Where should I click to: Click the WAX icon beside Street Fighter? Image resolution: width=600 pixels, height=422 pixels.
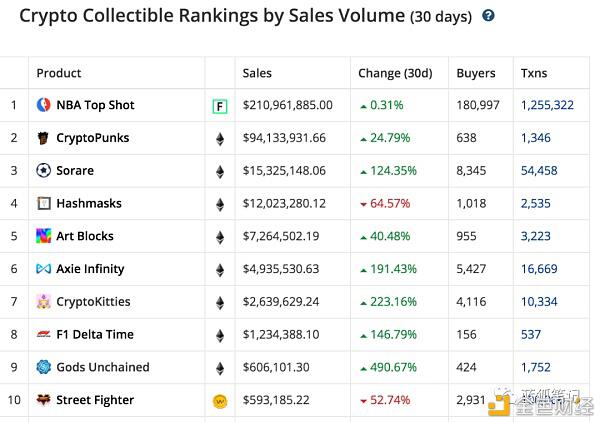(220, 401)
